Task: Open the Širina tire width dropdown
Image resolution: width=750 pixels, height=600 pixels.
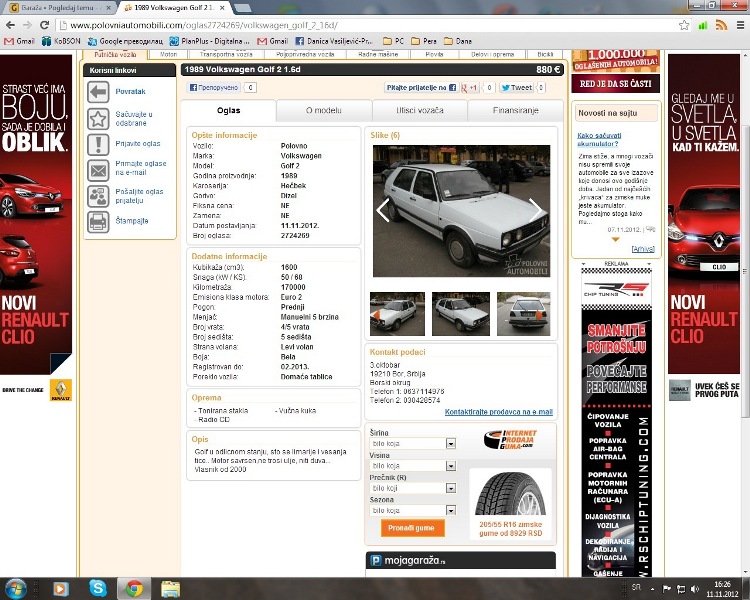Action: point(450,442)
